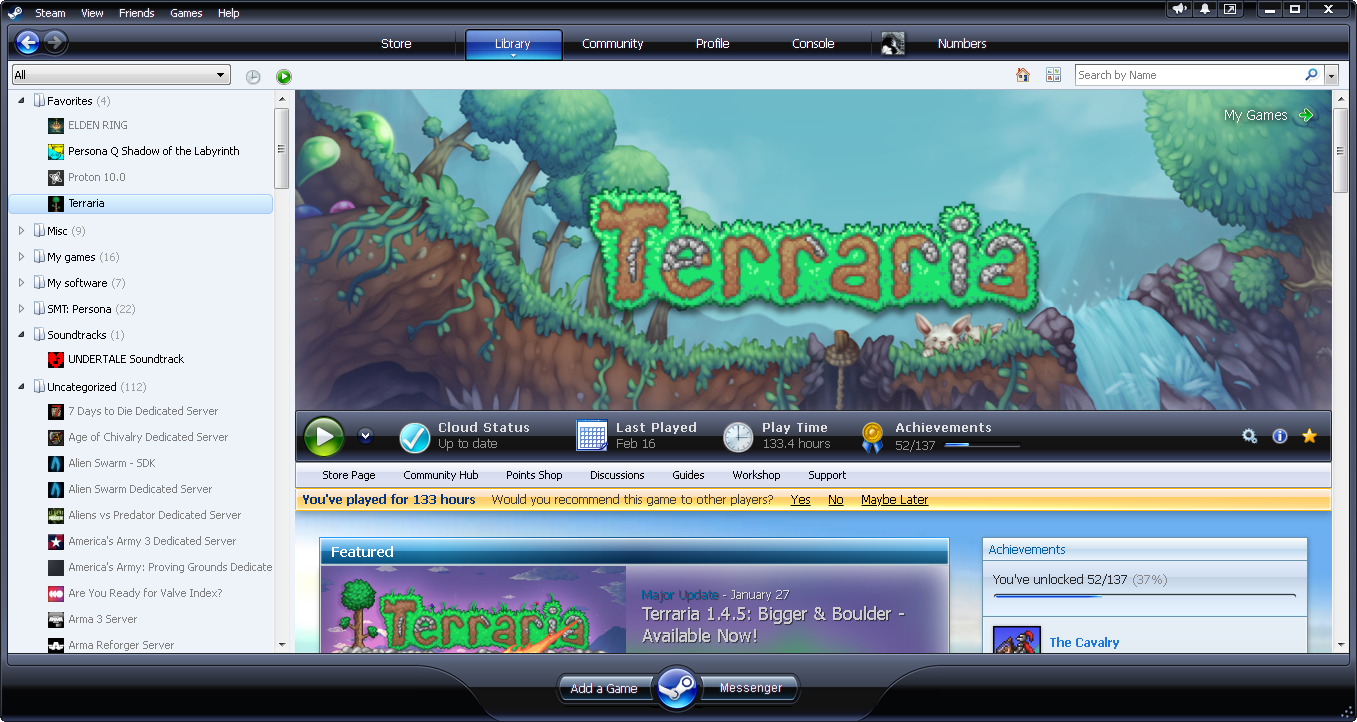Open the library home icon
The width and height of the screenshot is (1357, 722).
point(1022,75)
